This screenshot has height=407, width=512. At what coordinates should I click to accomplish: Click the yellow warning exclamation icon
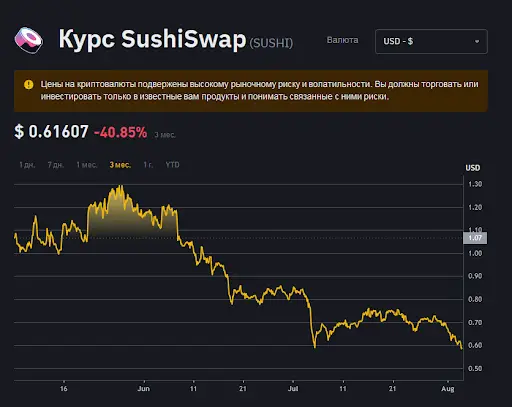click(x=29, y=85)
